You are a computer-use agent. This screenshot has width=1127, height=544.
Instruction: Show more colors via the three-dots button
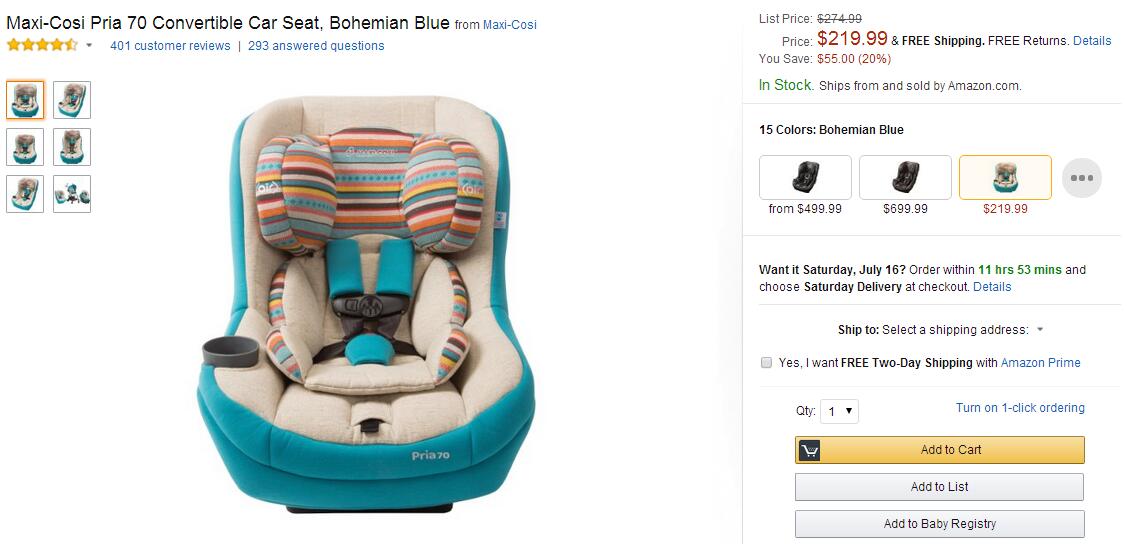coord(1081,178)
